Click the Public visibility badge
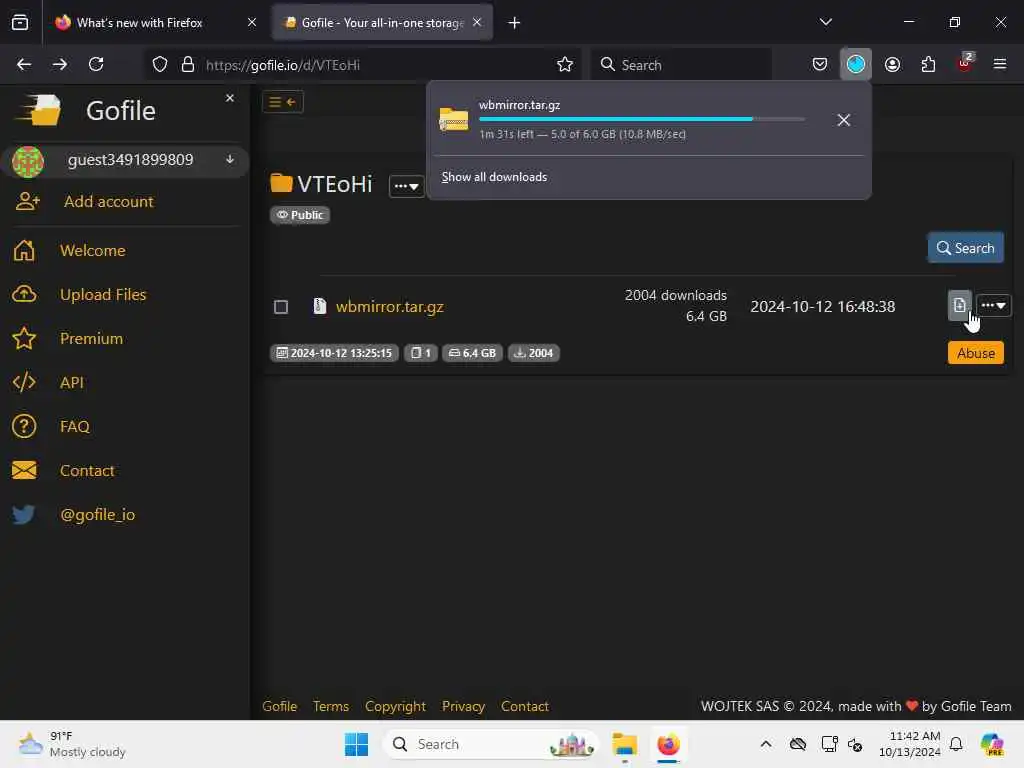Screen dimensions: 1024x768 click(300, 215)
